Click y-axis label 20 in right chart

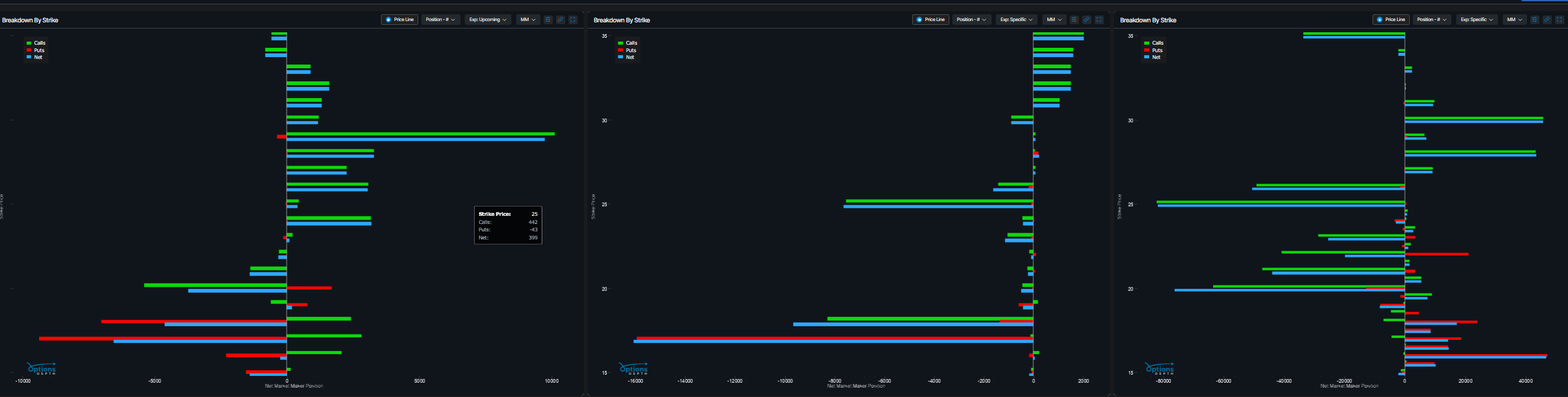coord(1131,289)
